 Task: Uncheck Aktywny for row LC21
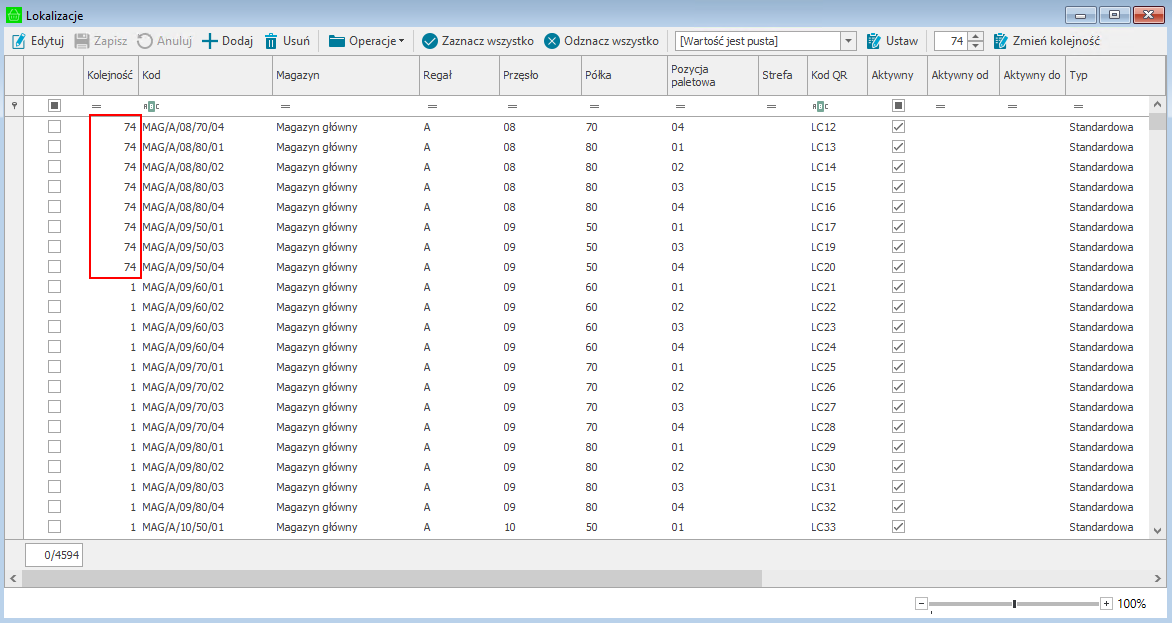(x=898, y=287)
